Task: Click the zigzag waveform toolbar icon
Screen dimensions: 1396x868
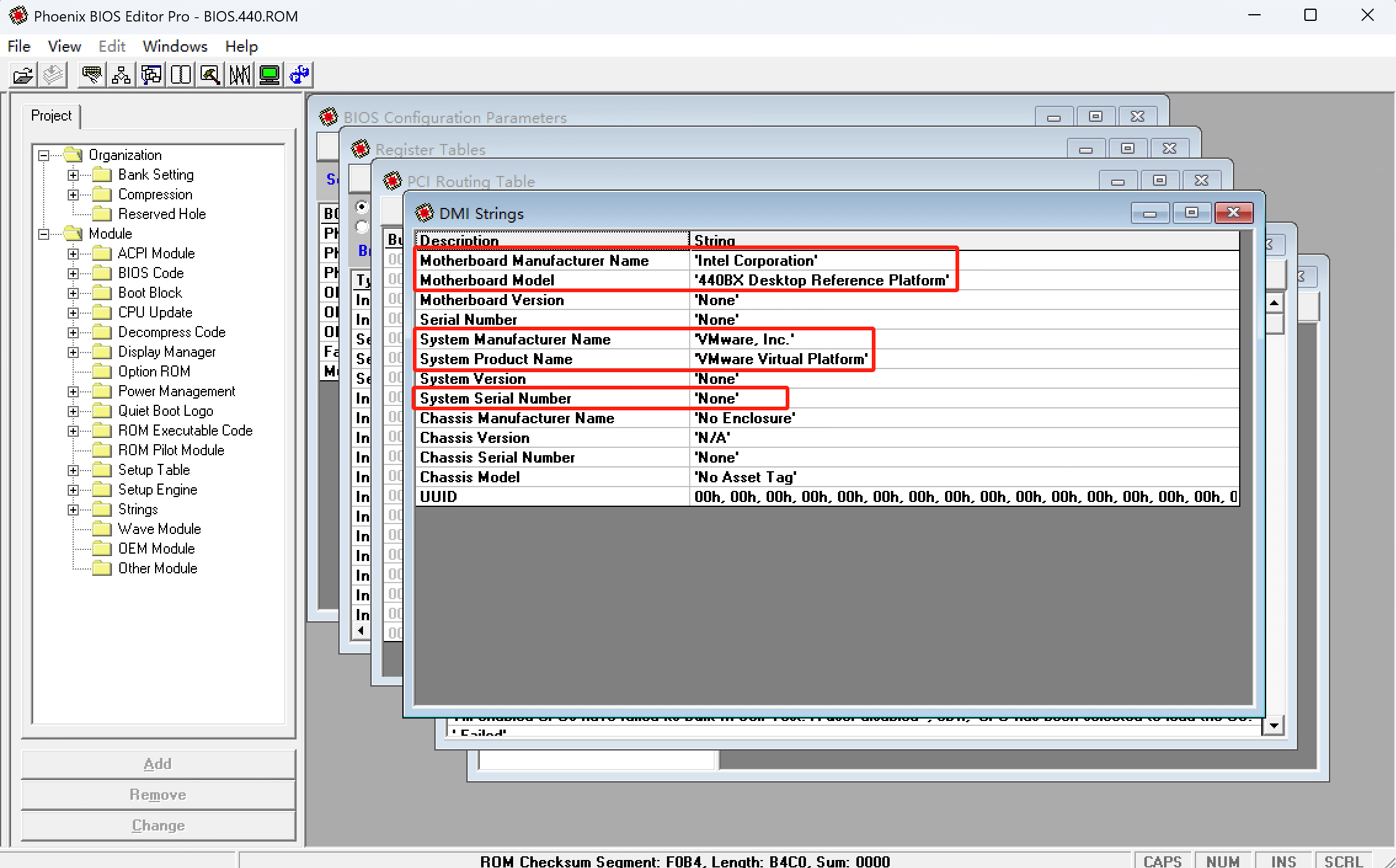Action: (240, 75)
